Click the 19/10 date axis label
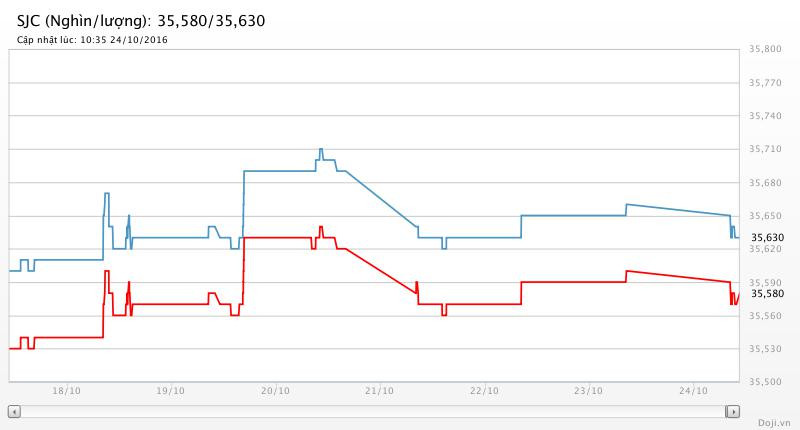Image resolution: width=800 pixels, height=430 pixels. click(170, 391)
